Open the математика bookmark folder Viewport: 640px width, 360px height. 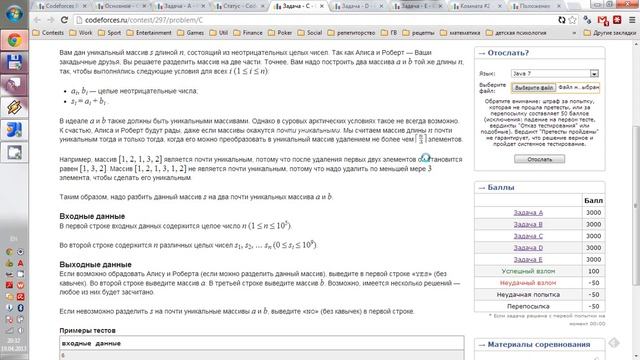(460, 33)
